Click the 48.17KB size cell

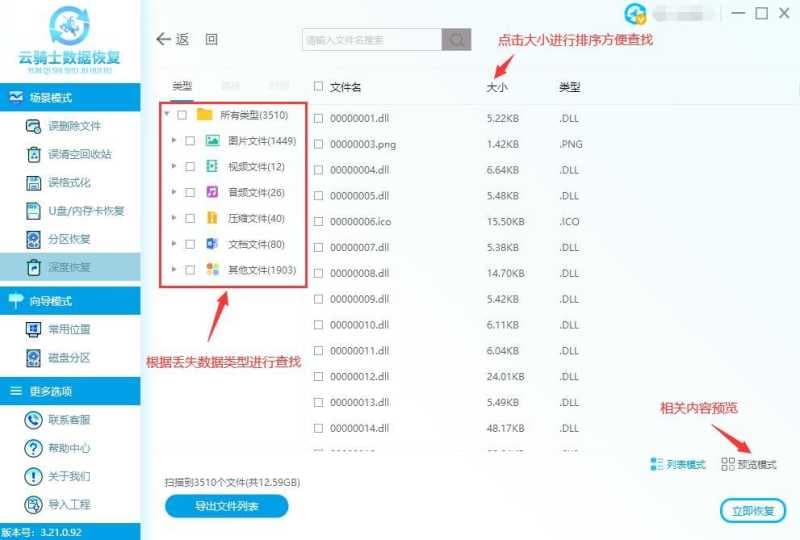(x=505, y=428)
